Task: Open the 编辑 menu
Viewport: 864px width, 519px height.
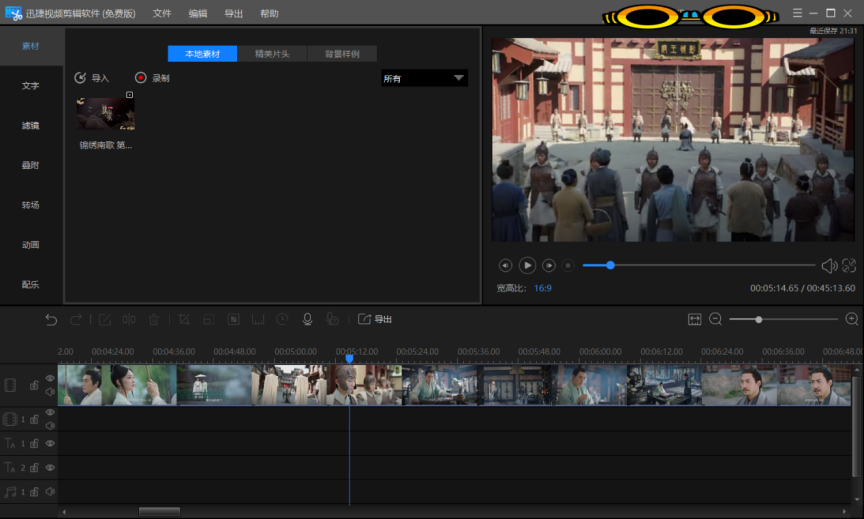Action: (x=198, y=13)
